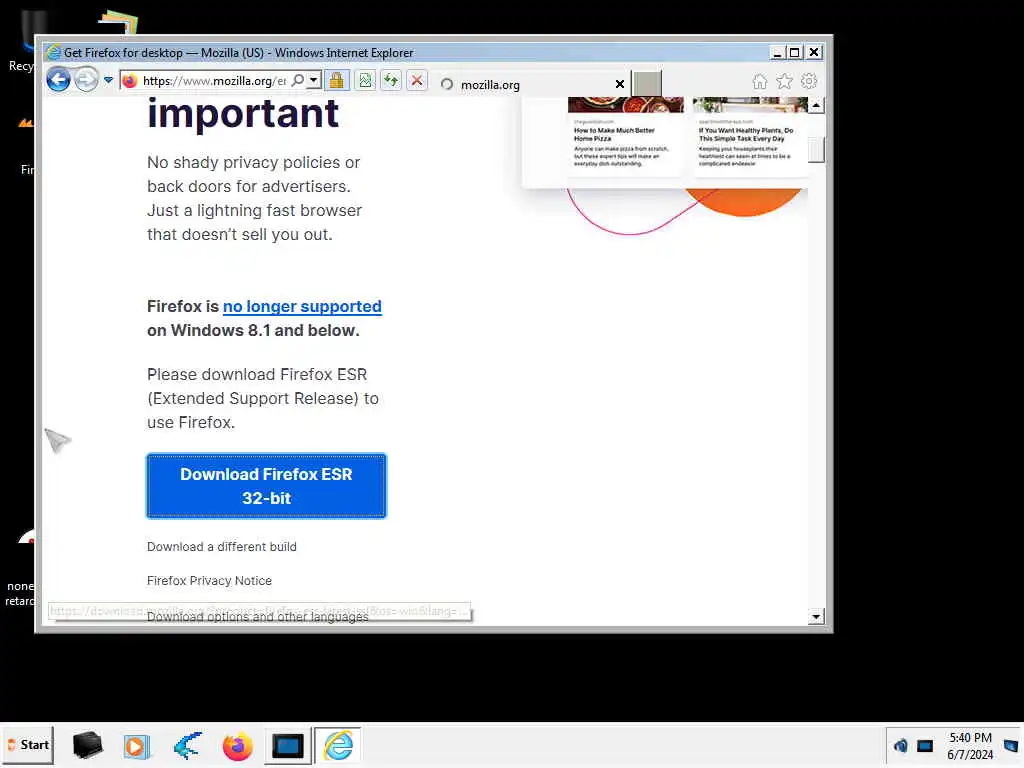Viewport: 1024px width, 768px height.
Task: Click 'Please download Firefox ESR' paragraph
Action: 263,398
